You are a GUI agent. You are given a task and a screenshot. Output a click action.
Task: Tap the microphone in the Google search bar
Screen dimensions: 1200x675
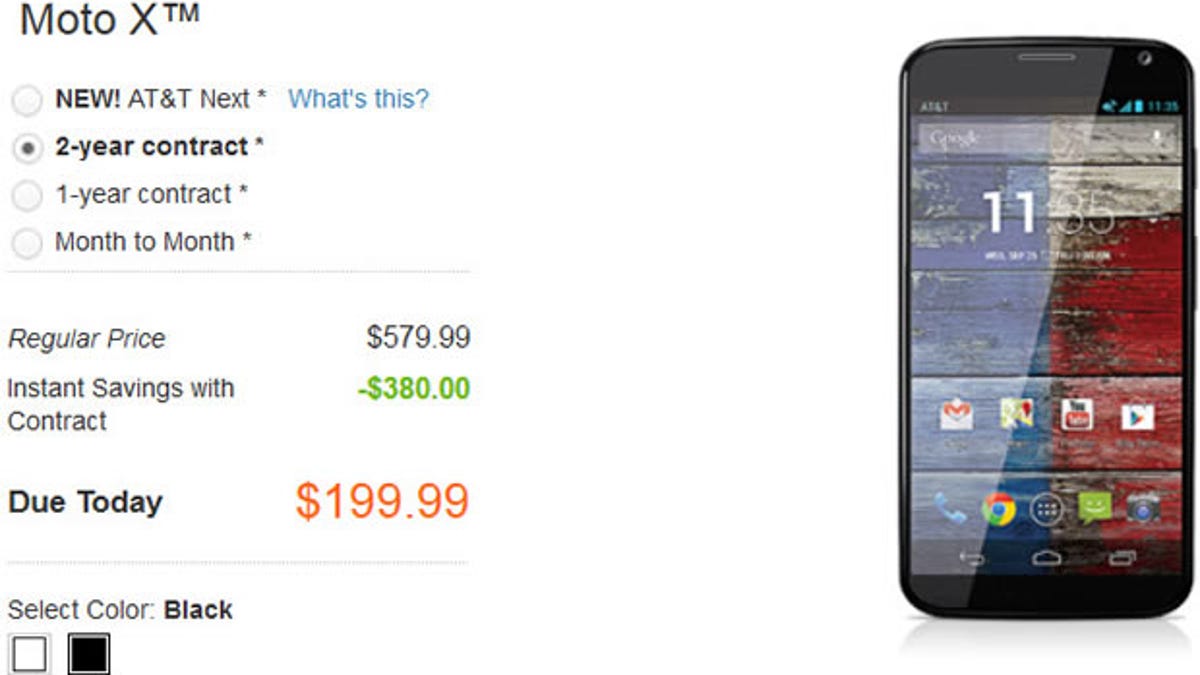[x=1157, y=138]
